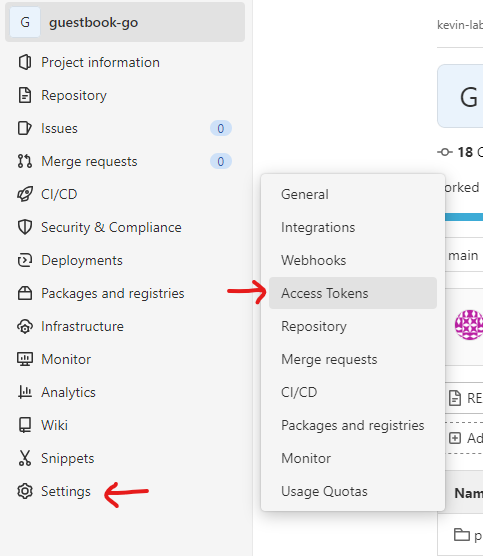Click the Project information icon
This screenshot has height=556, width=483.
(x=25, y=62)
